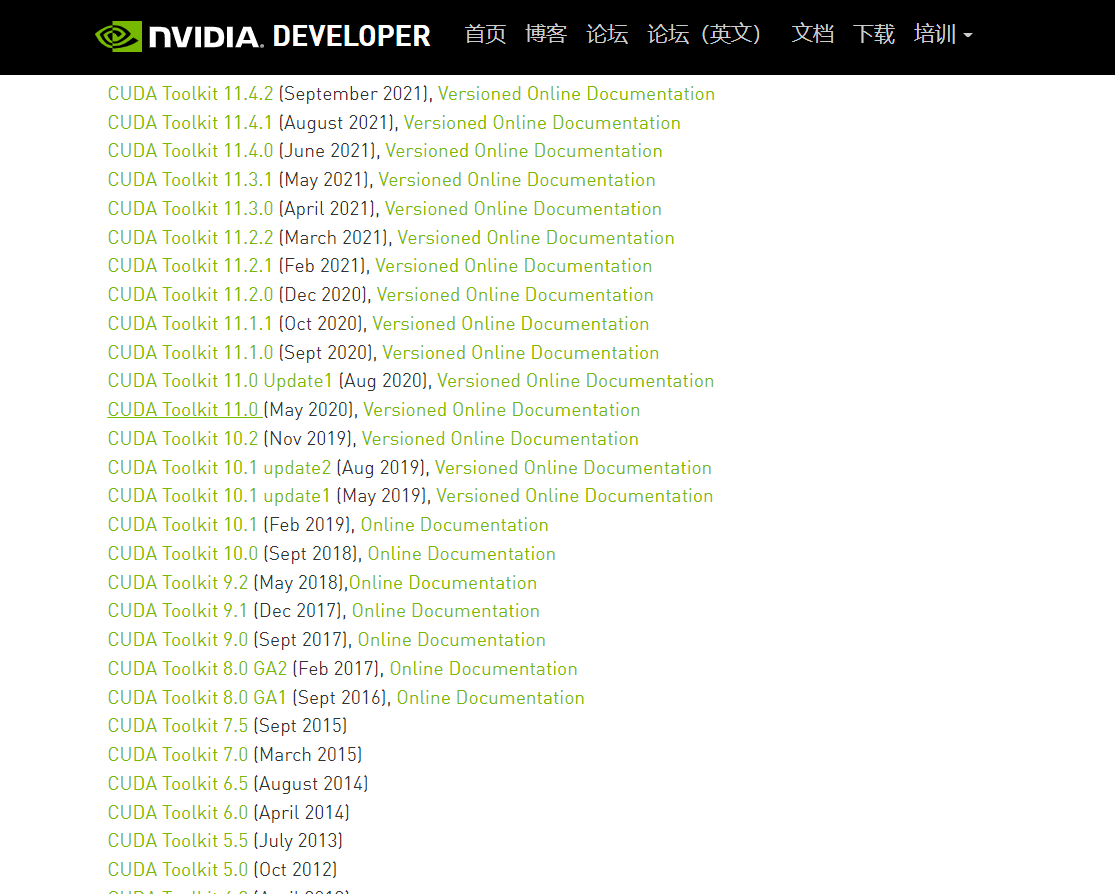The image size is (1115, 894).
Task: Open the 首页 menu item
Action: pos(485,34)
